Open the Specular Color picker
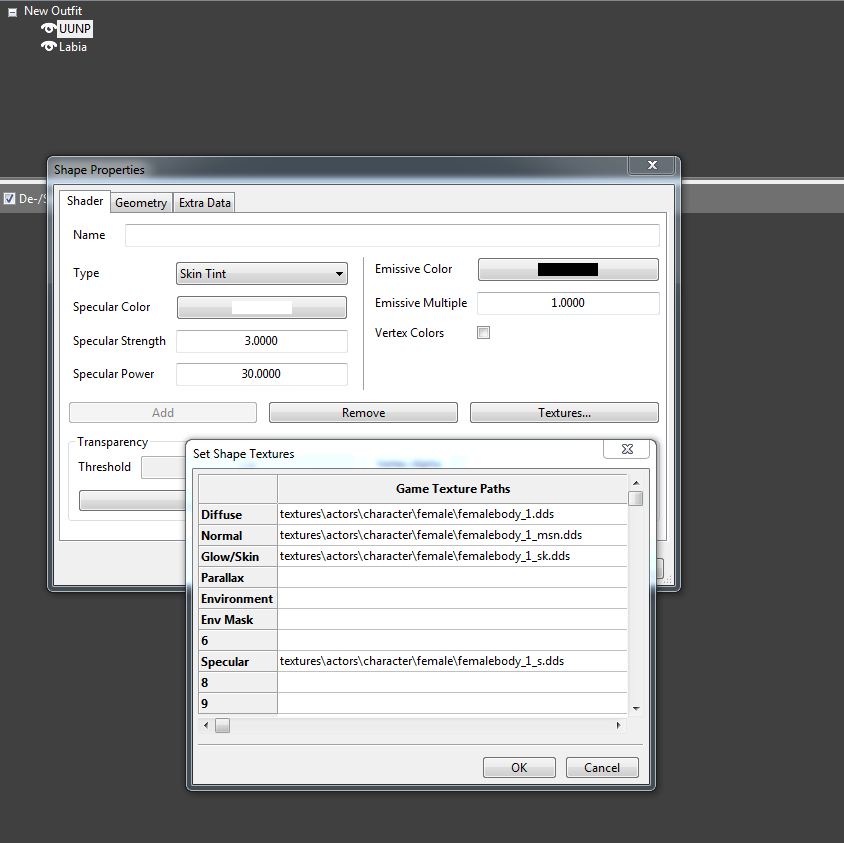The image size is (844, 843). click(x=262, y=307)
